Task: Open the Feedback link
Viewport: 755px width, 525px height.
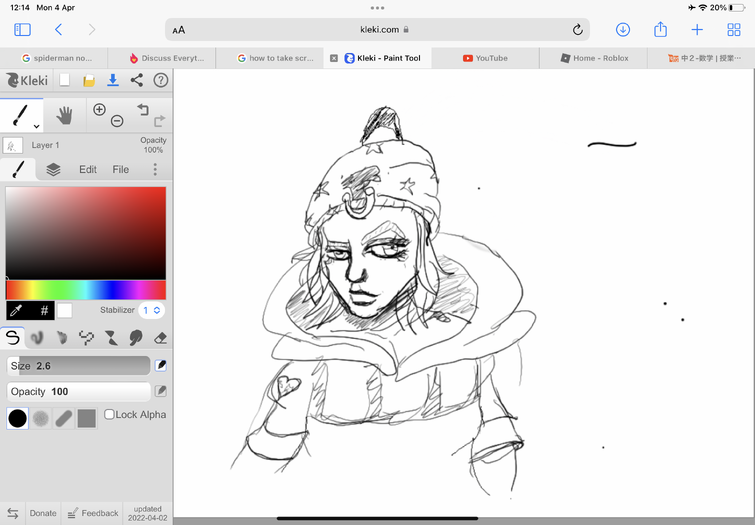Action: click(92, 513)
